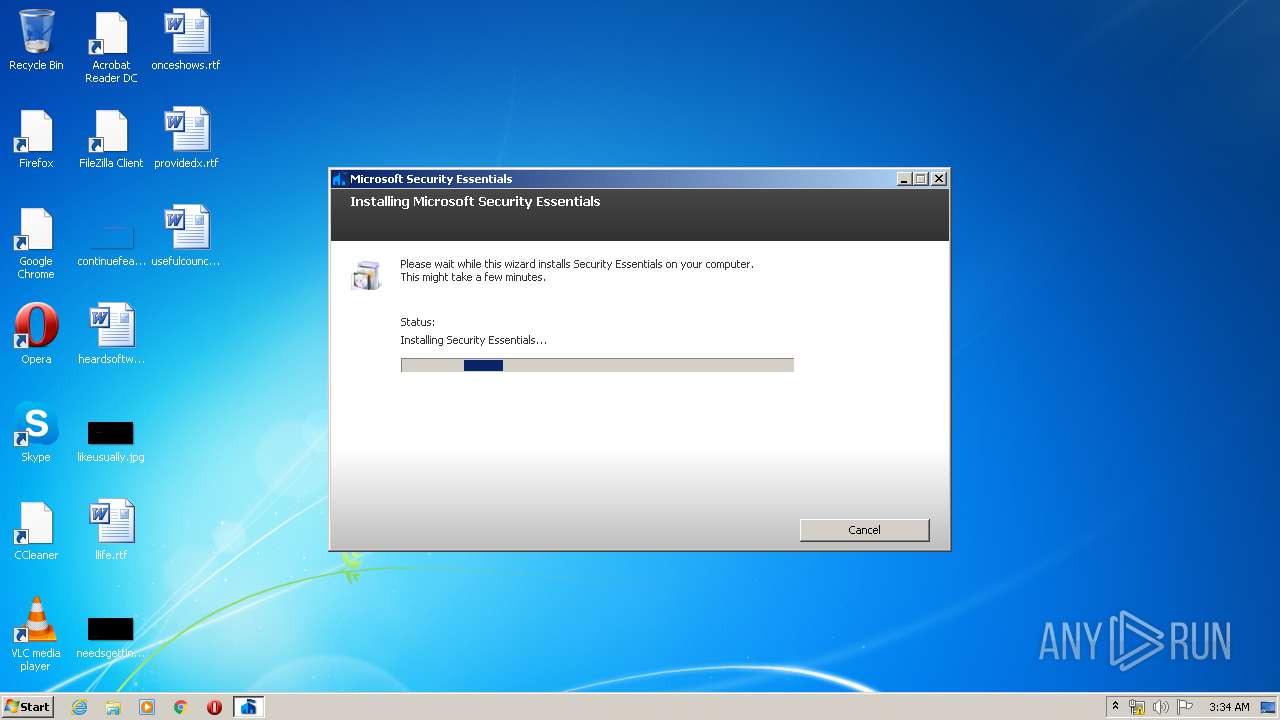This screenshot has height=720, width=1280.
Task: Click the "Installing Microsoft Security Essentials" heading
Action: (475, 201)
